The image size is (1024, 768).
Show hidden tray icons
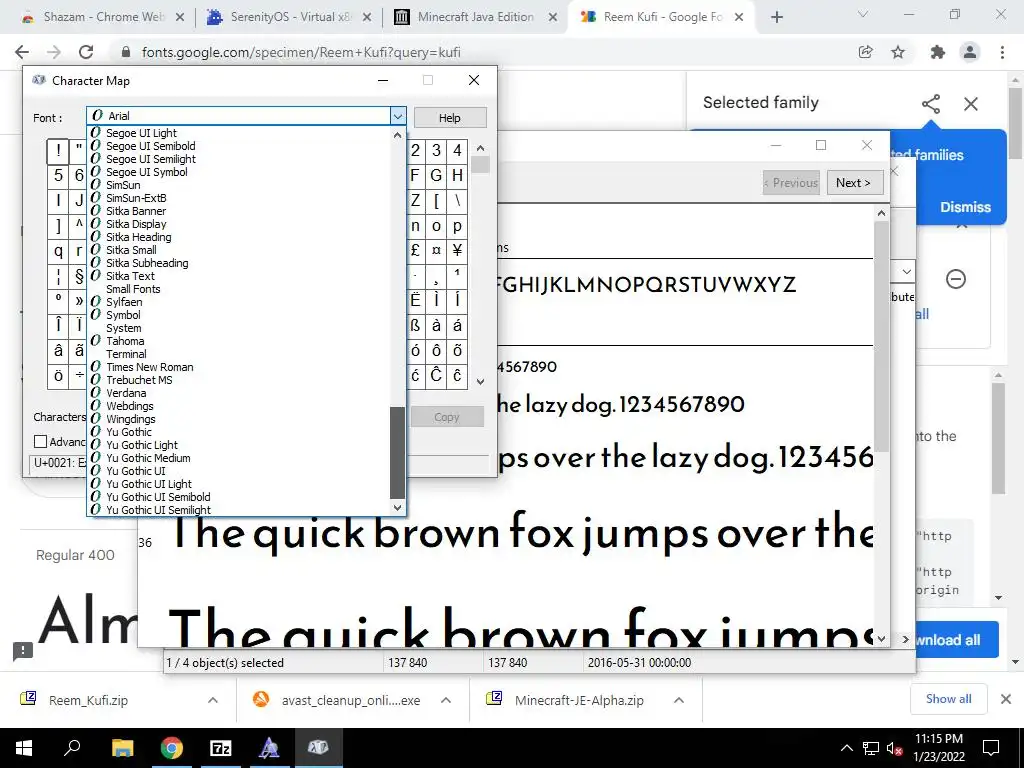(846, 748)
